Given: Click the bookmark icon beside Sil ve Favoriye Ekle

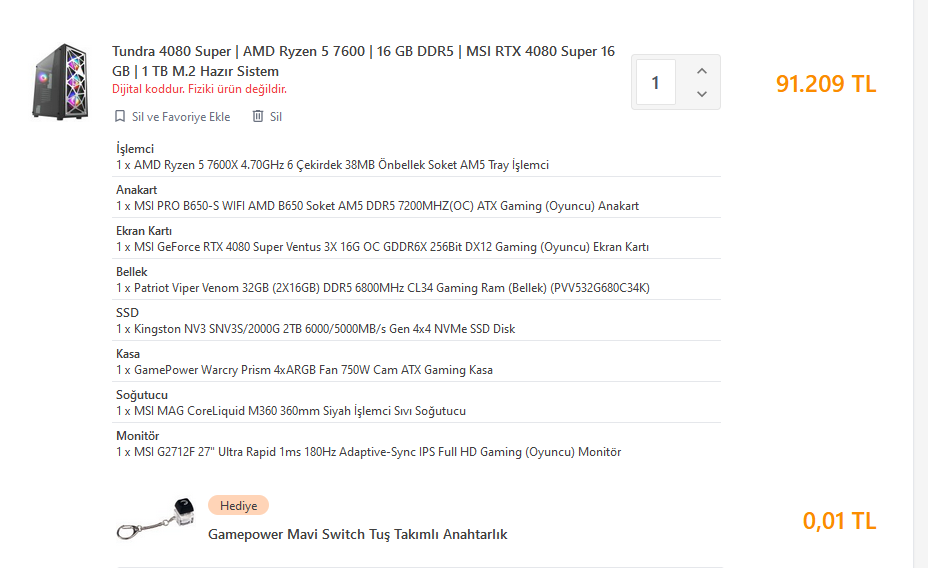Looking at the screenshot, I should click(x=120, y=117).
